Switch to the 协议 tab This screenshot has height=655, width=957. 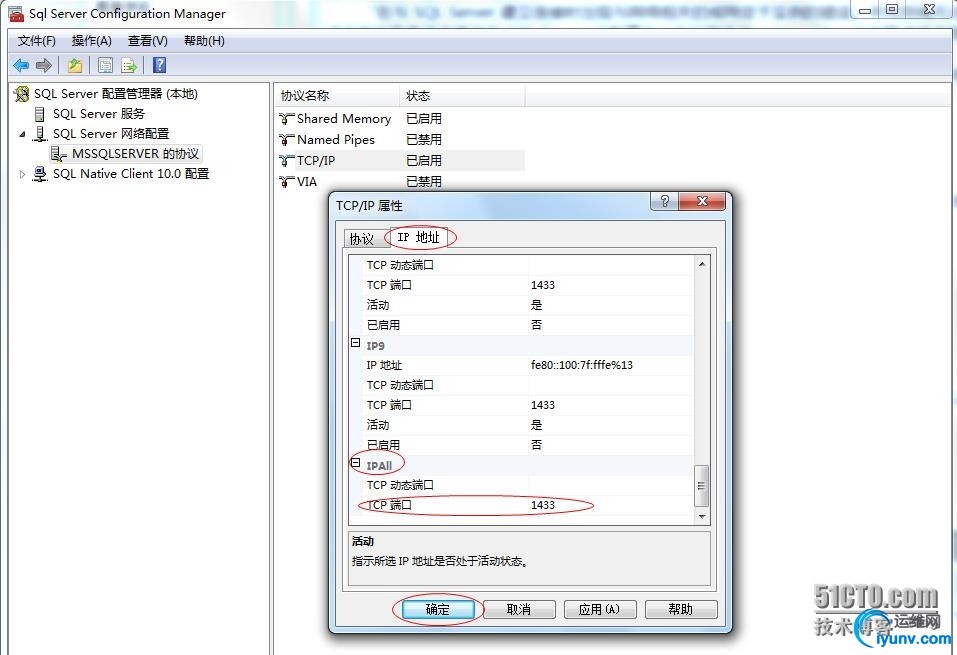[x=361, y=238]
